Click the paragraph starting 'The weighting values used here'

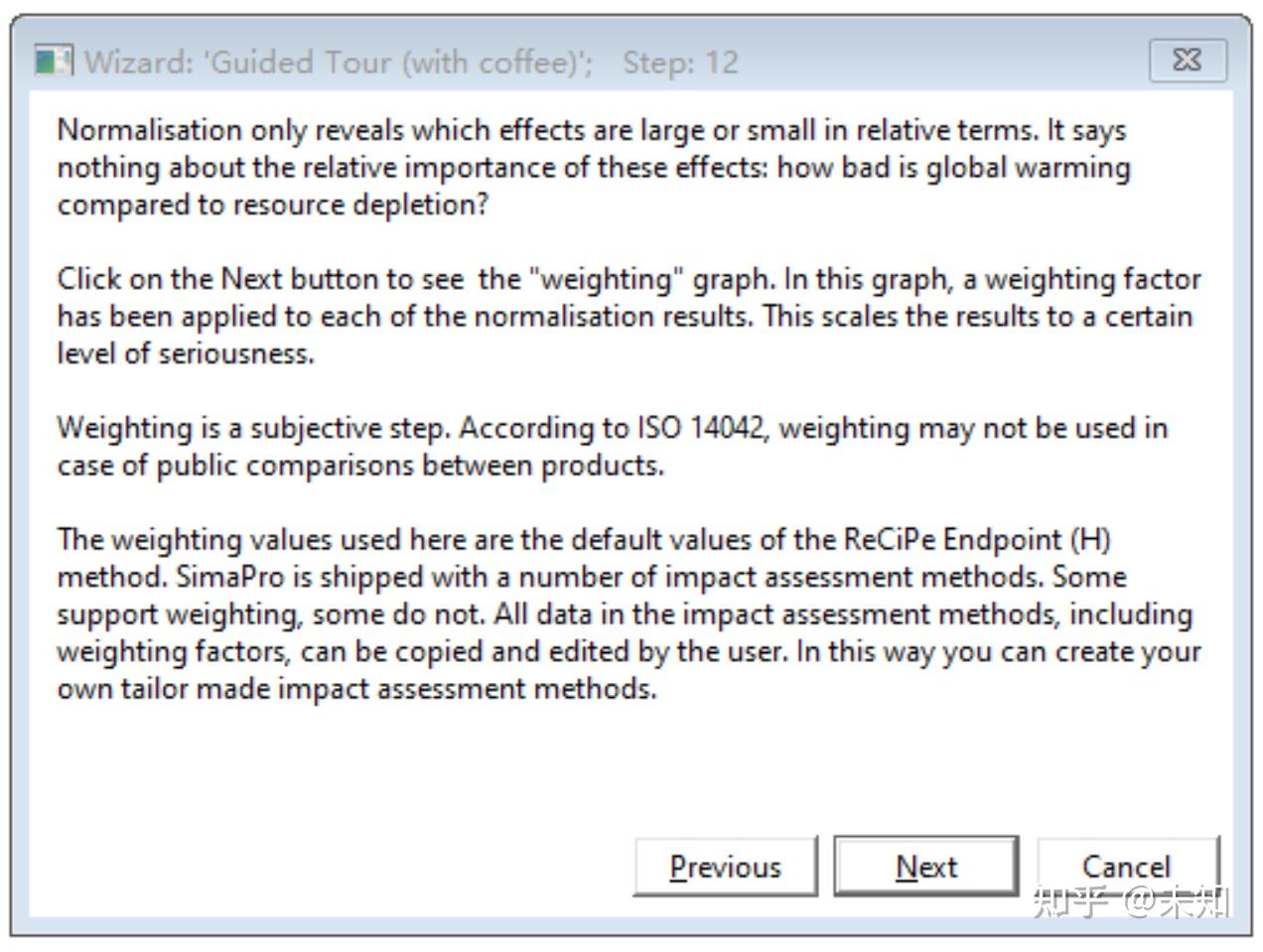click(x=629, y=613)
